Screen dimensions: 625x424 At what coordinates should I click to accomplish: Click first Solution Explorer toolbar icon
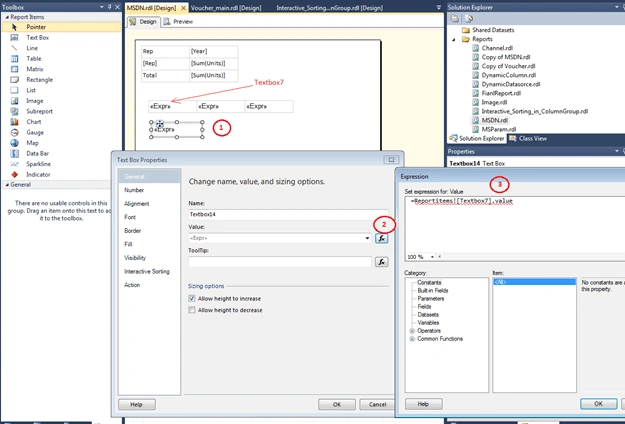tap(455, 19)
